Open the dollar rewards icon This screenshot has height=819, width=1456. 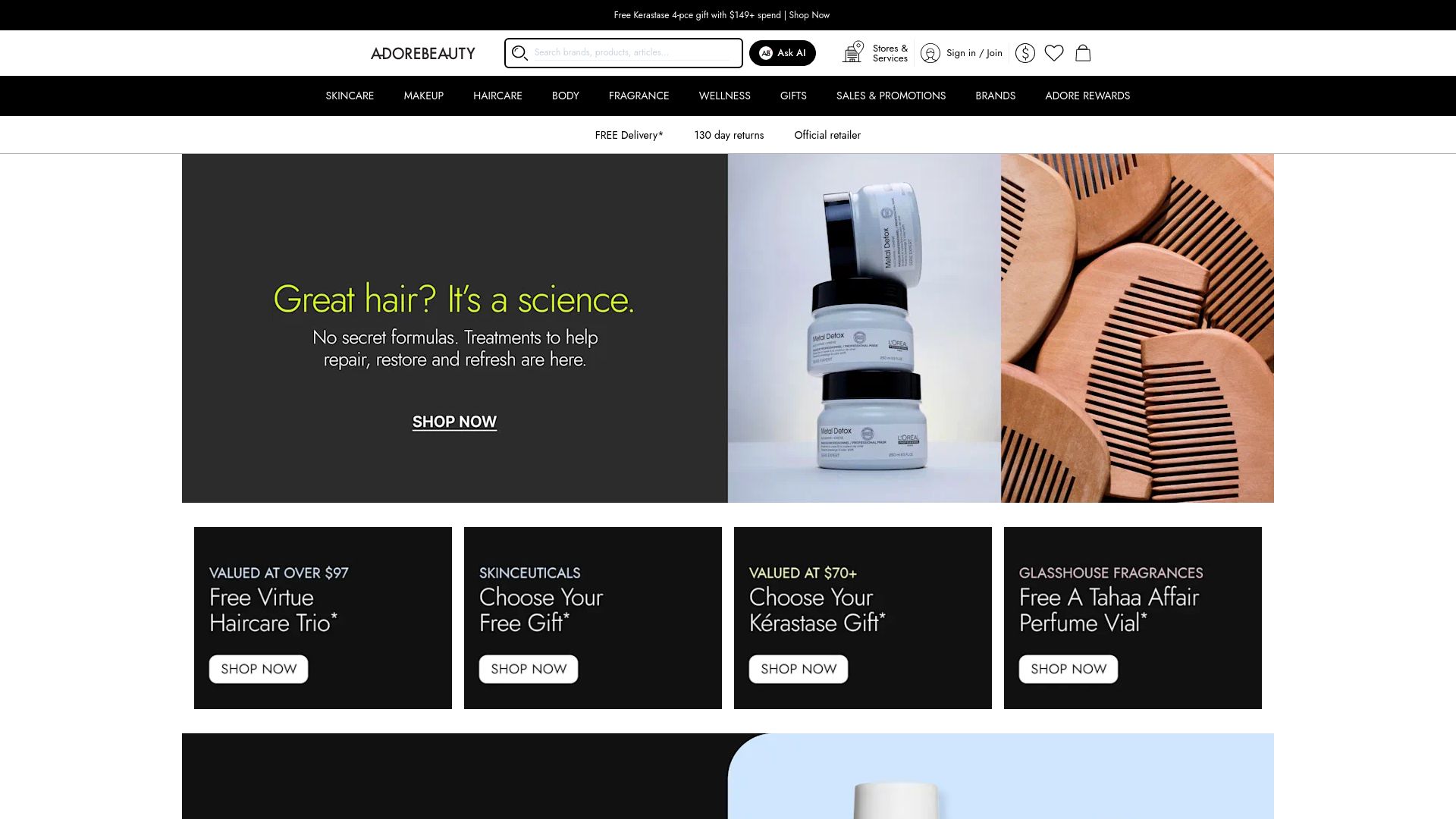1025,53
